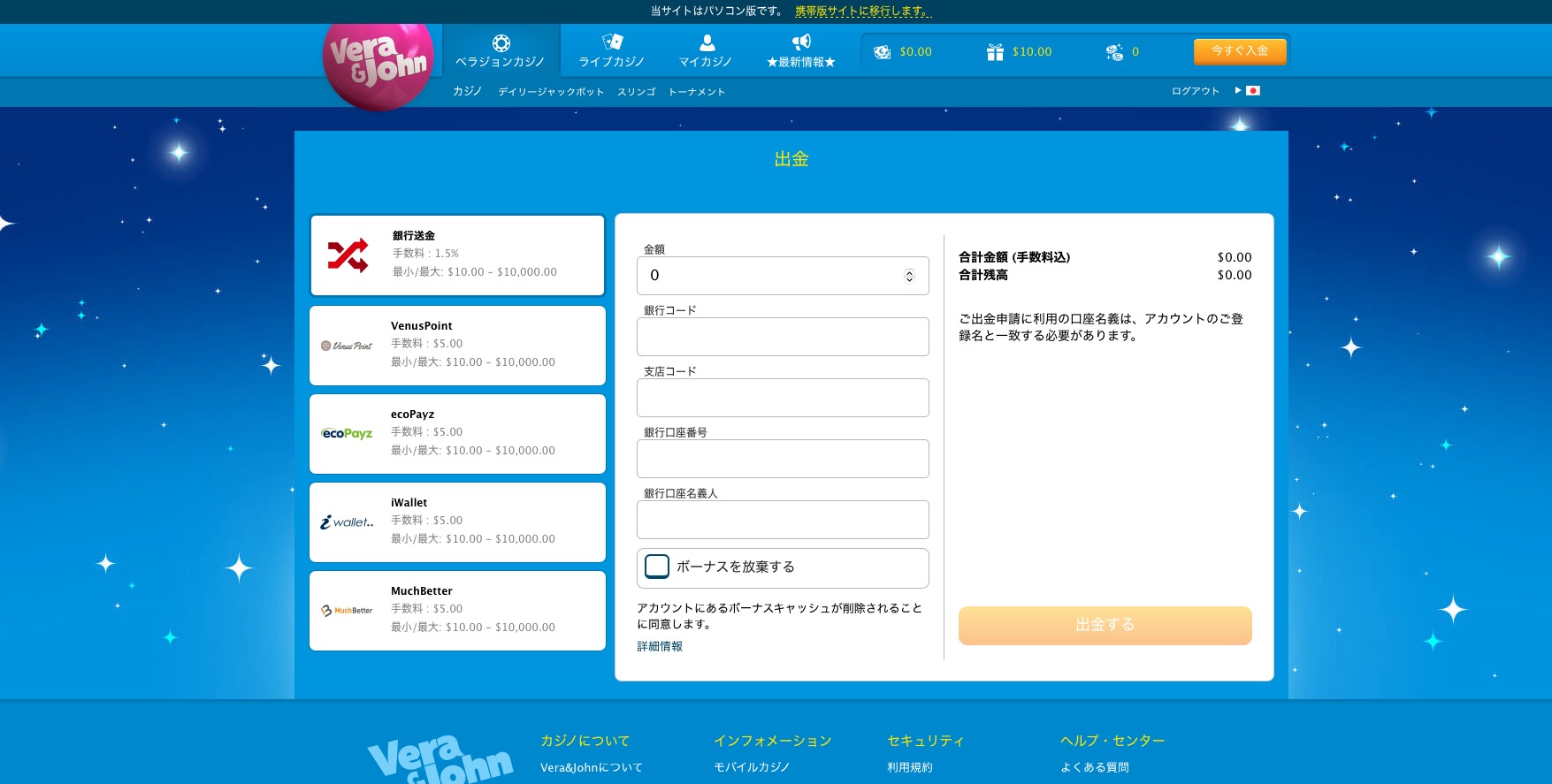
Task: Click the 出金 page title
Action: 791,159
